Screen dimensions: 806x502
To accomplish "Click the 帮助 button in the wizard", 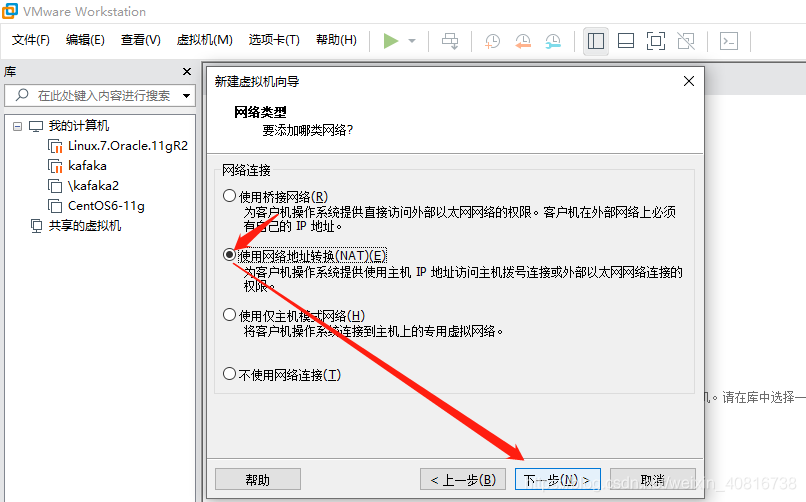I will 258,480.
